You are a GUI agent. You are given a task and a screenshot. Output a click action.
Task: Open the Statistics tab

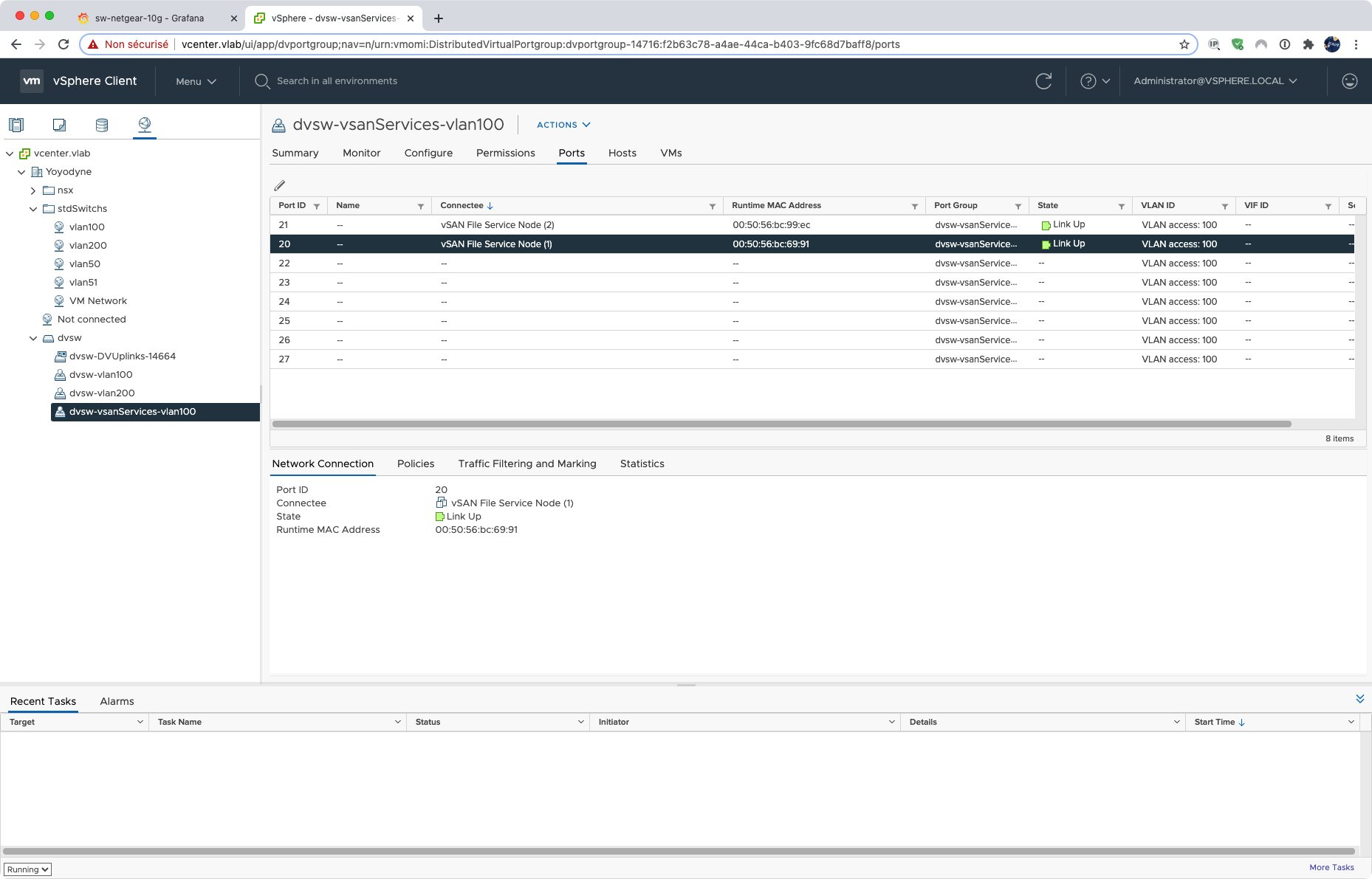point(642,463)
